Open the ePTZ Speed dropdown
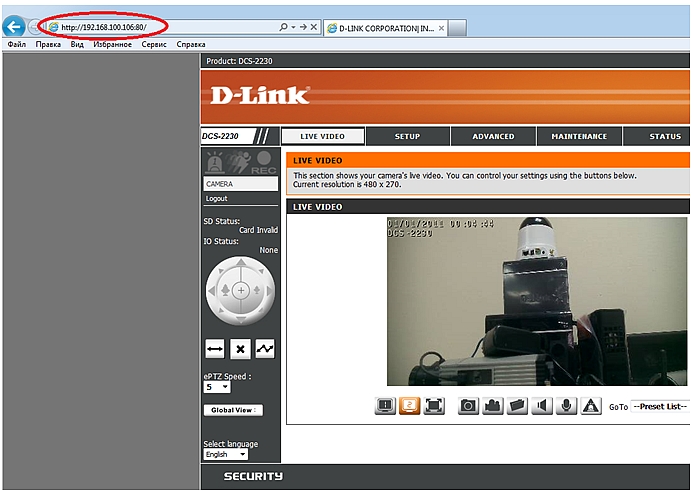692x491 pixels. (217, 386)
